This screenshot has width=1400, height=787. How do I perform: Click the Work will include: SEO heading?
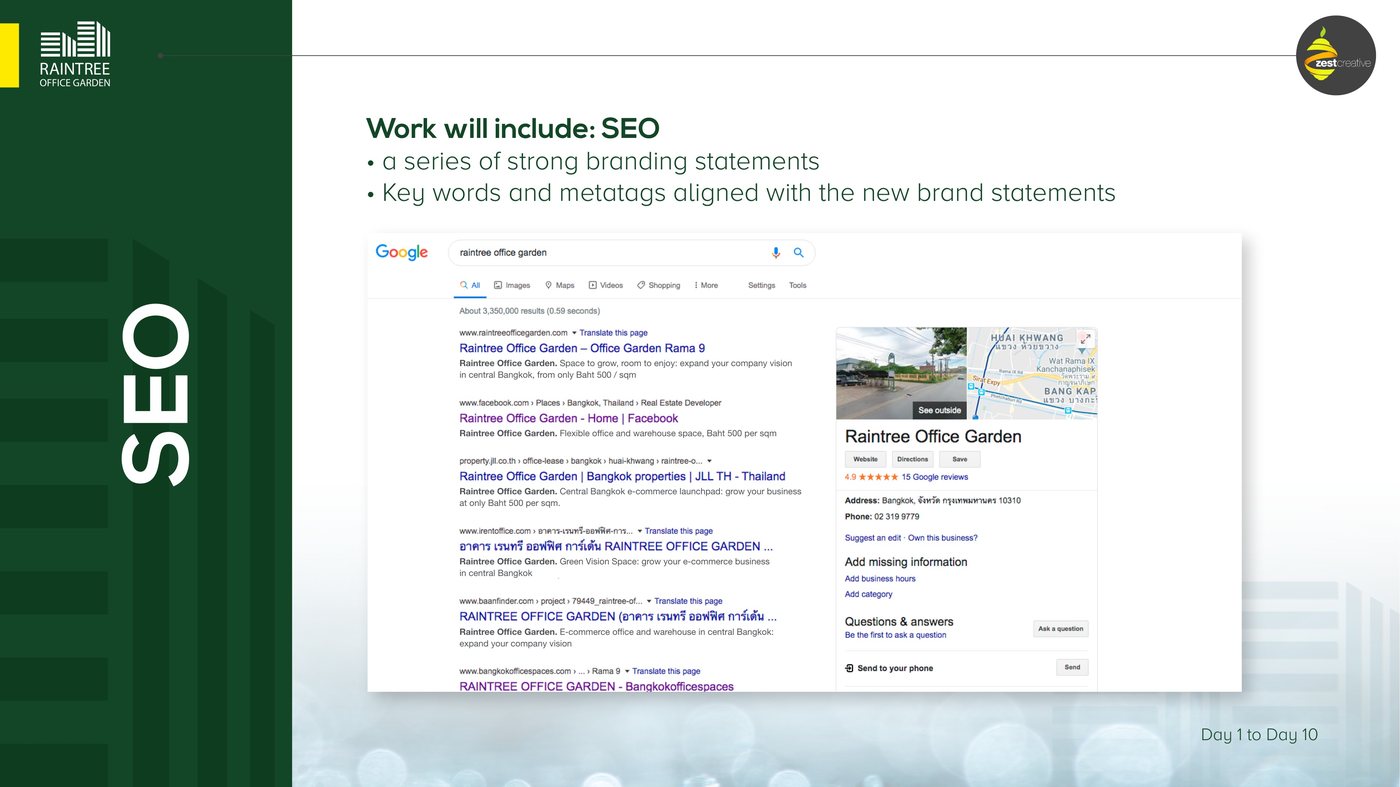pyautogui.click(x=513, y=128)
